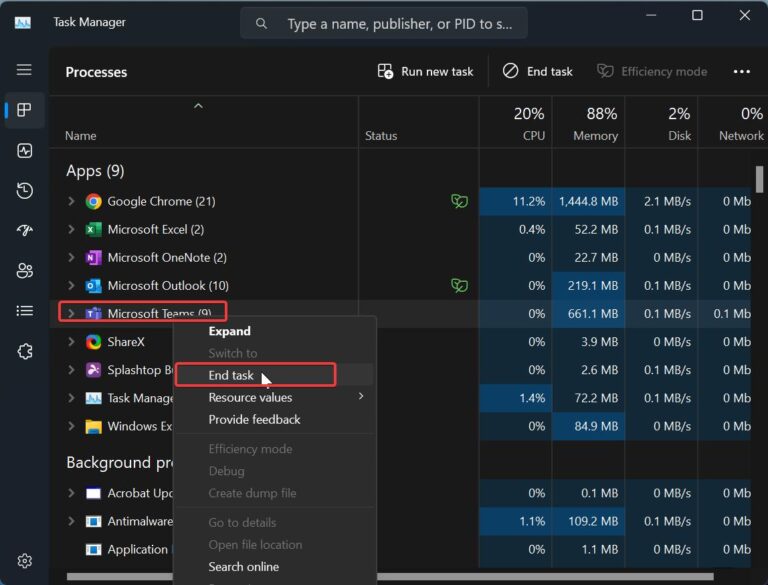768x585 pixels.
Task: Click the Application process icon
Action: pos(93,550)
